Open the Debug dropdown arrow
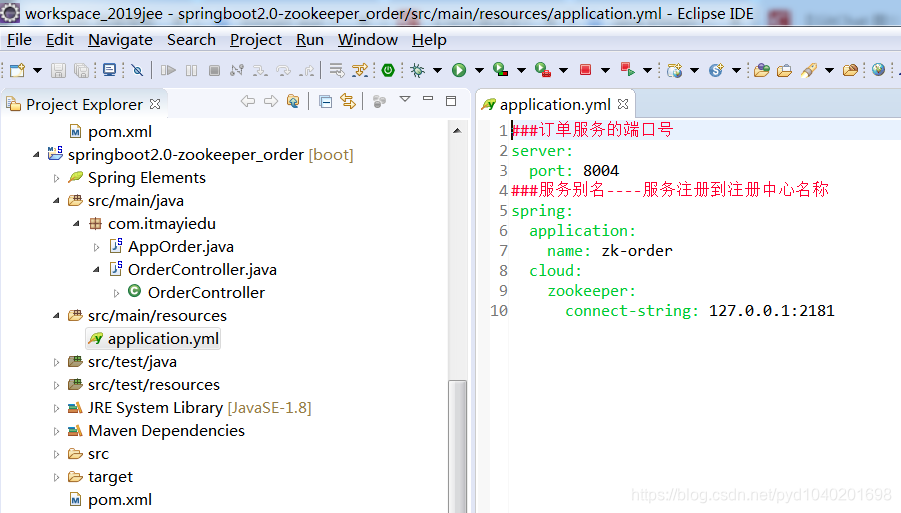Screen dimensions: 901x513 [x=437, y=71]
